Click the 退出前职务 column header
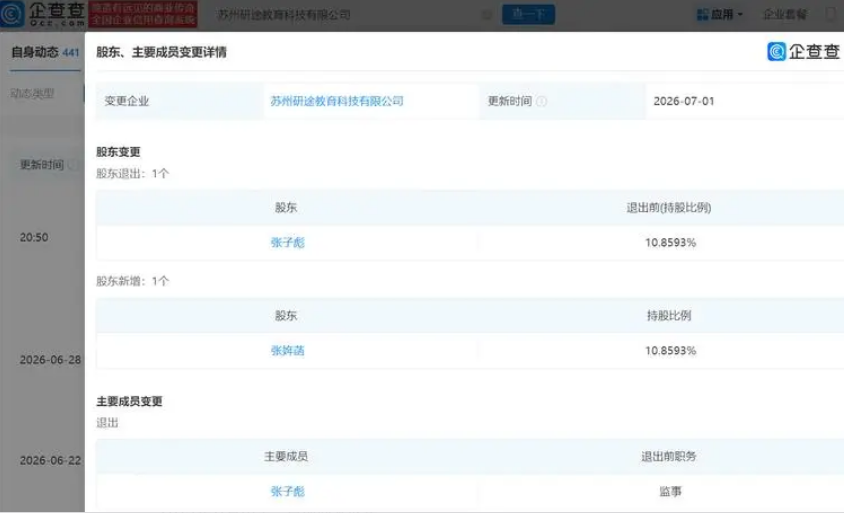Viewport: 844px width, 513px height. 669,456
